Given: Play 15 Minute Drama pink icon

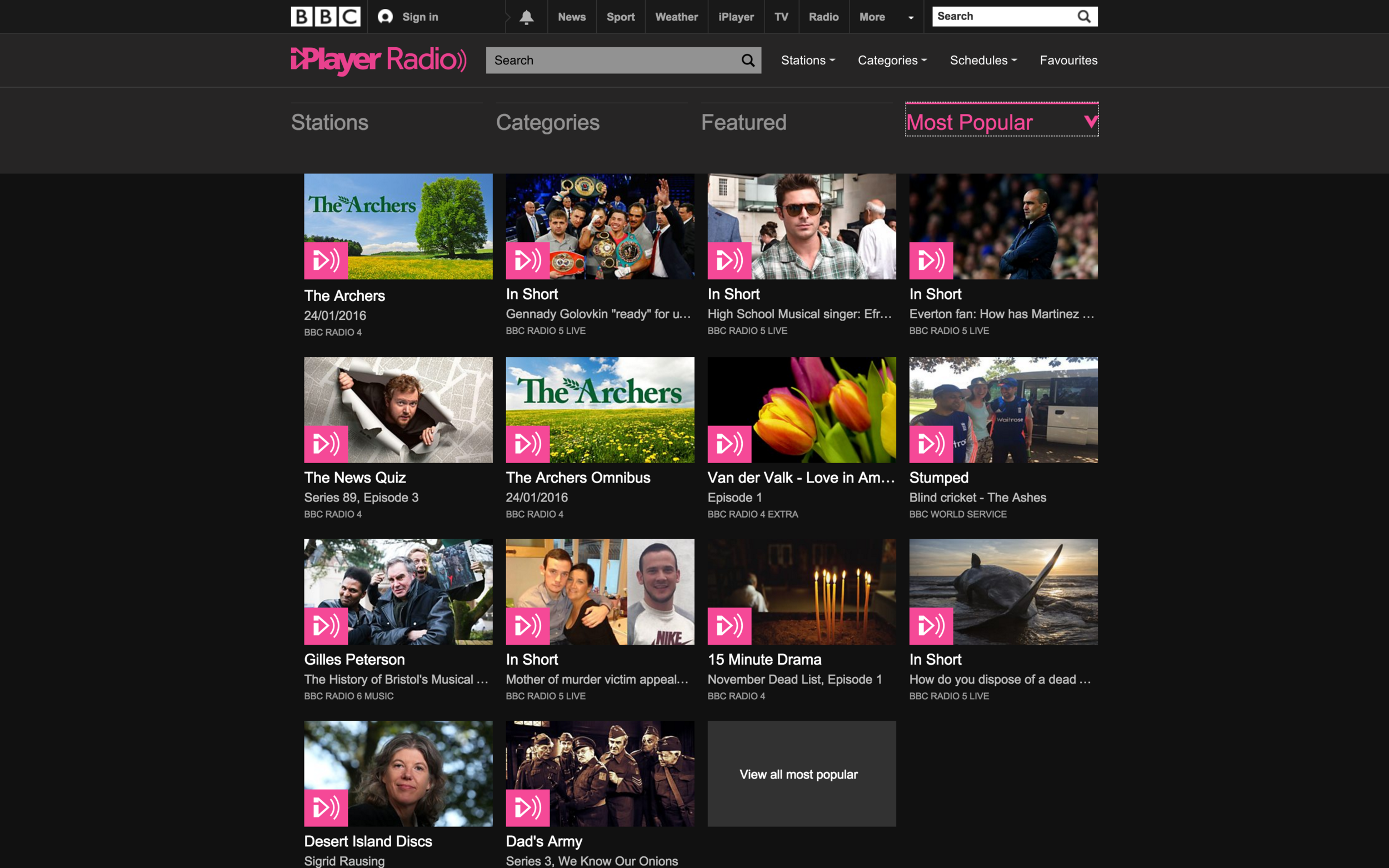Looking at the screenshot, I should pos(730,626).
